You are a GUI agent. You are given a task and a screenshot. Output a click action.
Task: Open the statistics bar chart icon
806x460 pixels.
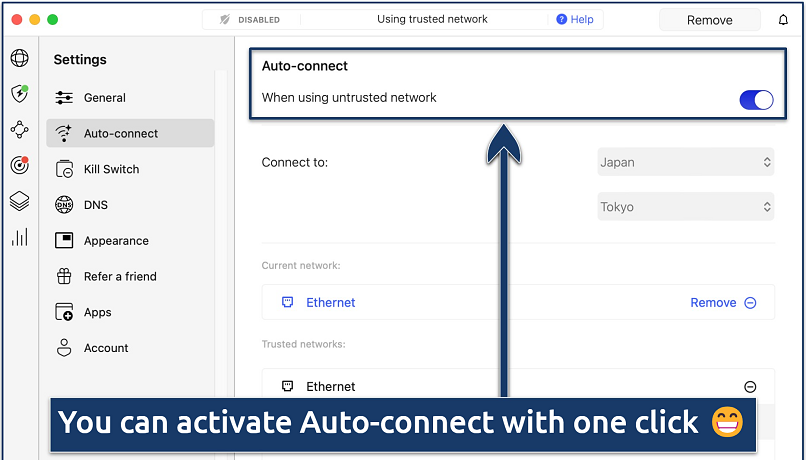pyautogui.click(x=19, y=237)
